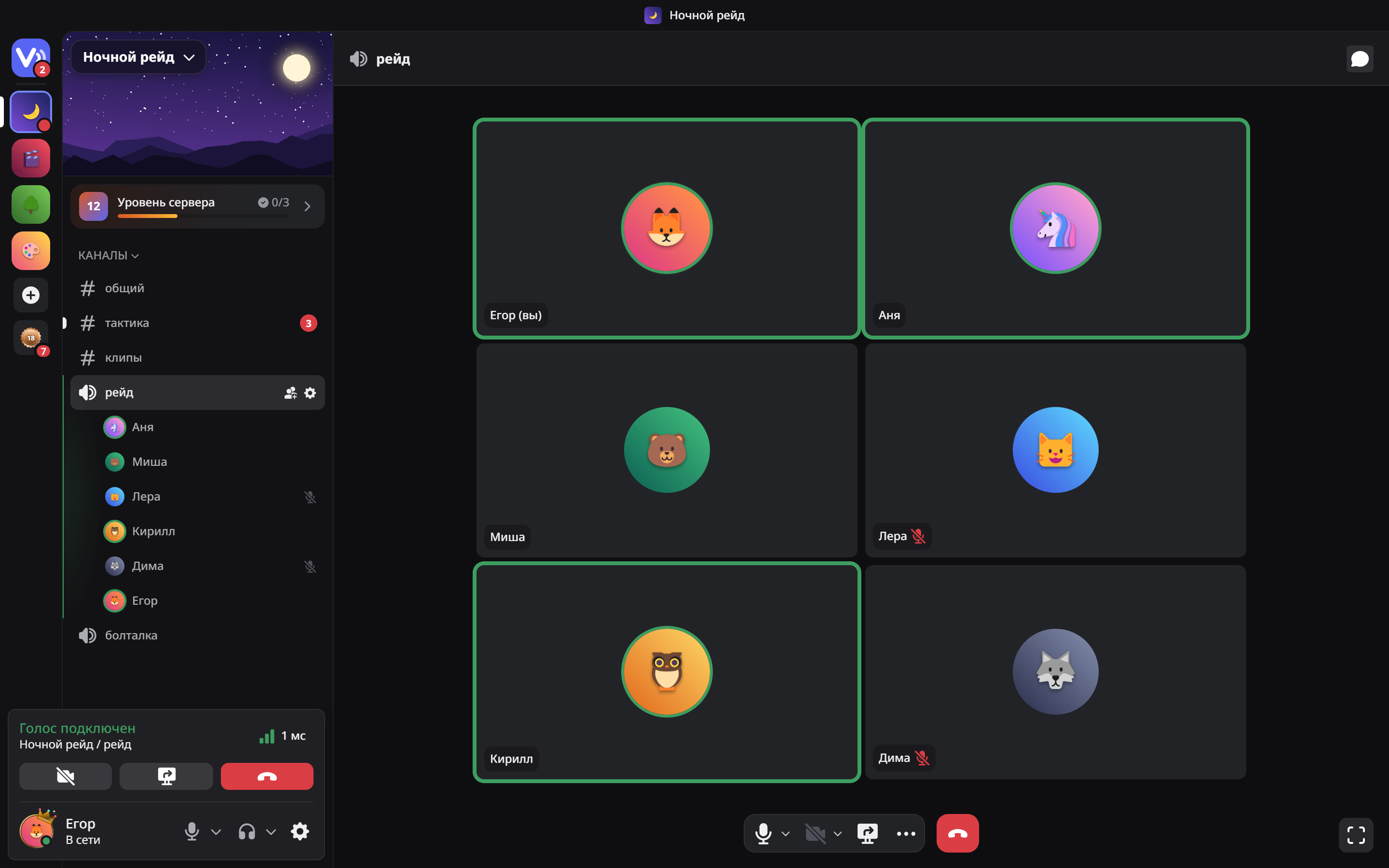Select Кирилл's video tile

(667, 672)
